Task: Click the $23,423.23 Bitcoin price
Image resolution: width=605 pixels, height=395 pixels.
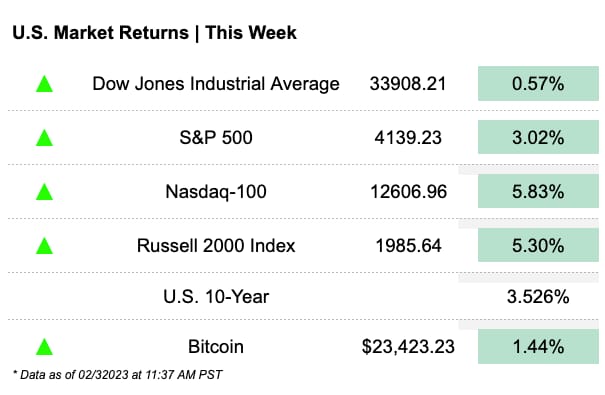Action: [408, 346]
